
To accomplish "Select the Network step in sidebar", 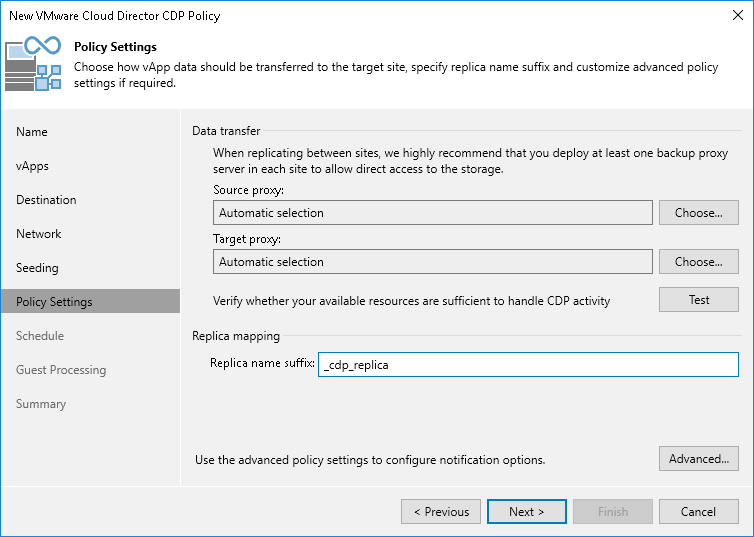I will [x=38, y=234].
